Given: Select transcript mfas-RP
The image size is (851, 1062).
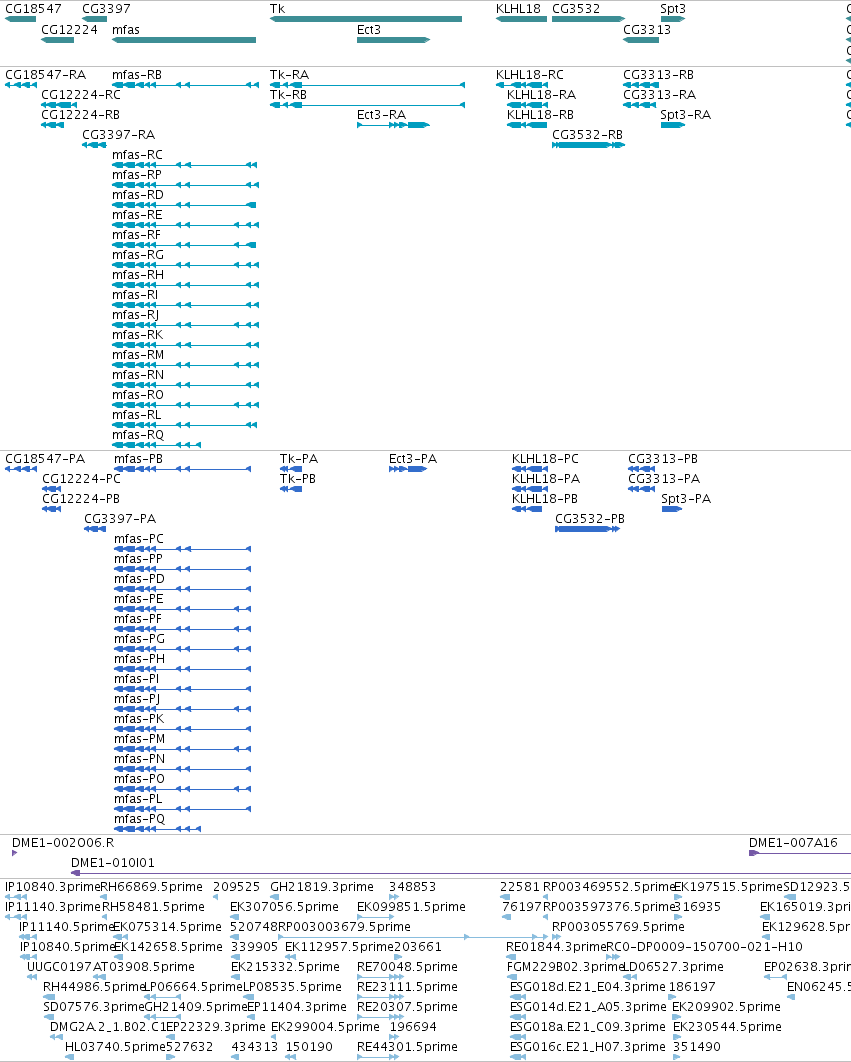Looking at the screenshot, I should pos(185,185).
